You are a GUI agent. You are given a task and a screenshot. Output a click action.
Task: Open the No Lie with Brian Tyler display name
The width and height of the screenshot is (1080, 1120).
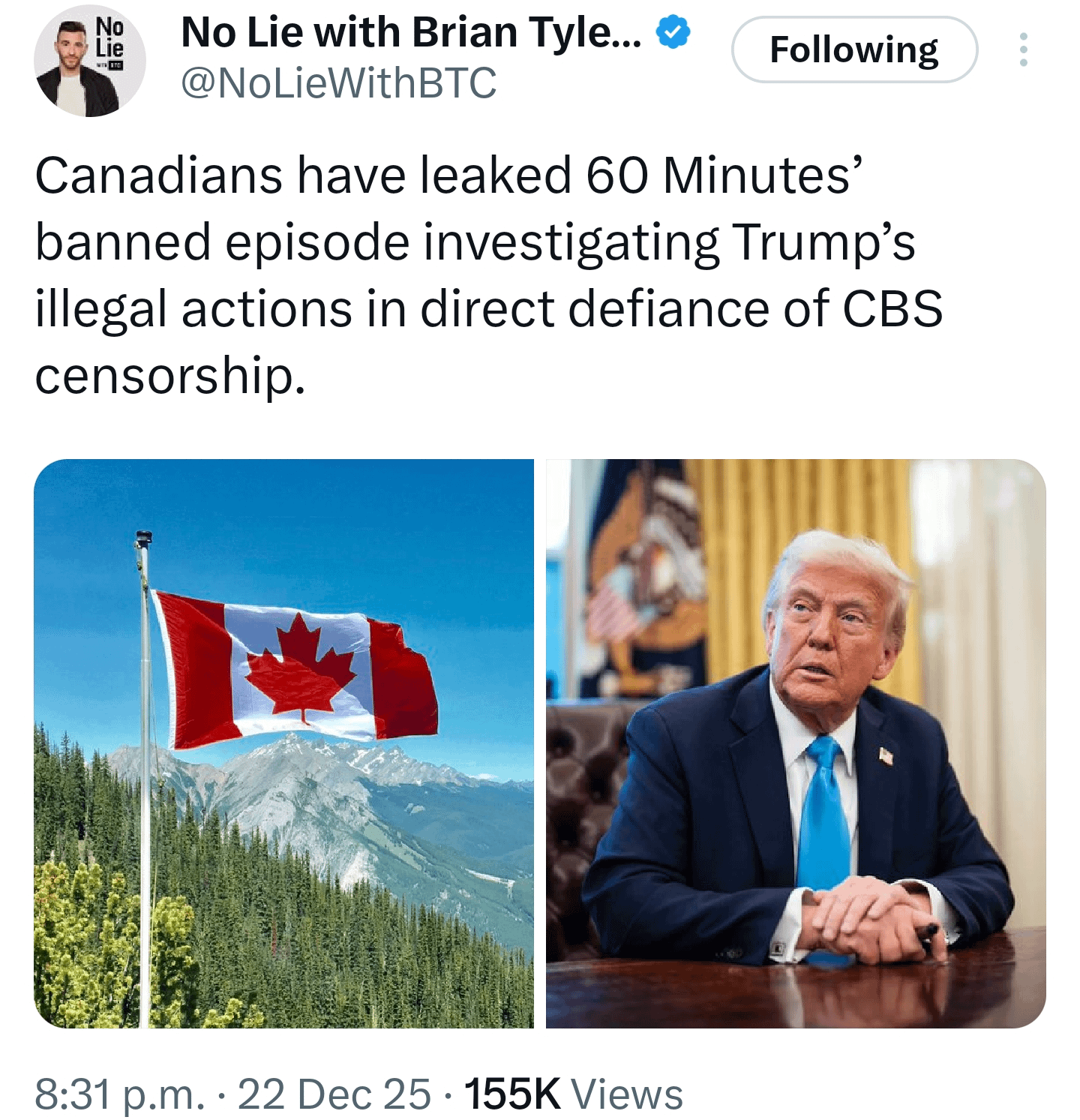click(x=411, y=33)
